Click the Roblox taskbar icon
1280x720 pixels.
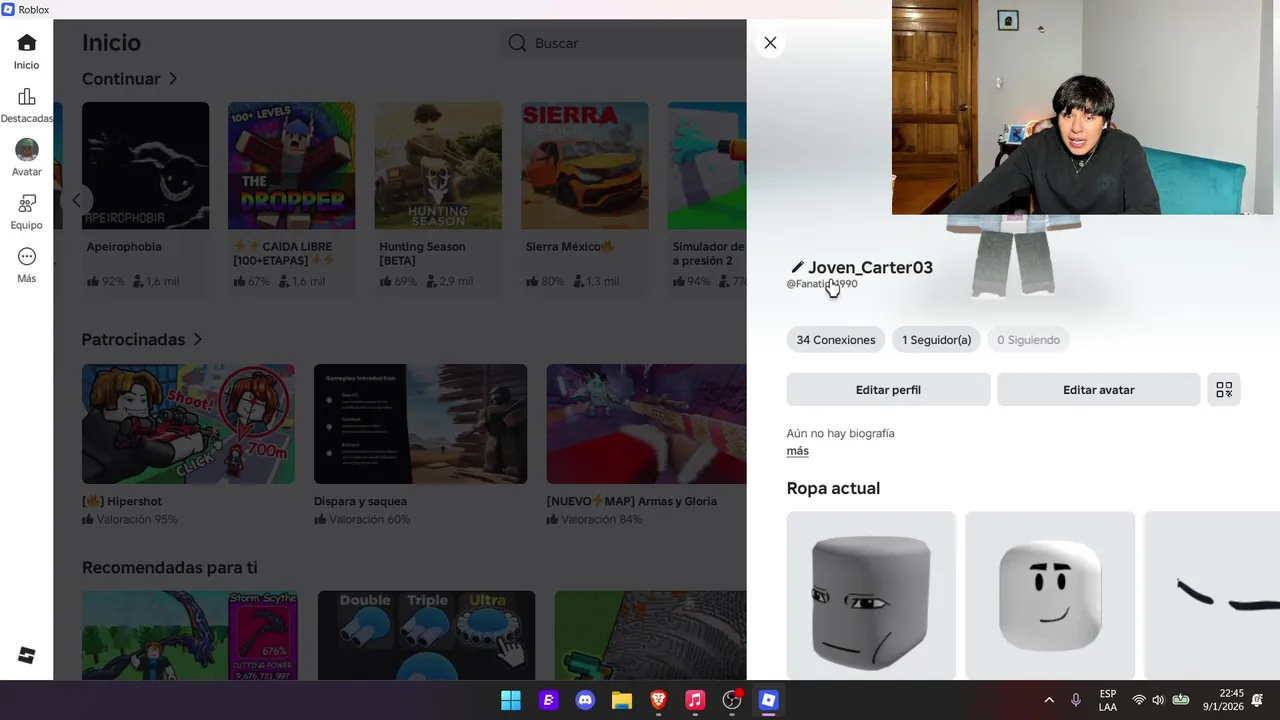coord(768,700)
